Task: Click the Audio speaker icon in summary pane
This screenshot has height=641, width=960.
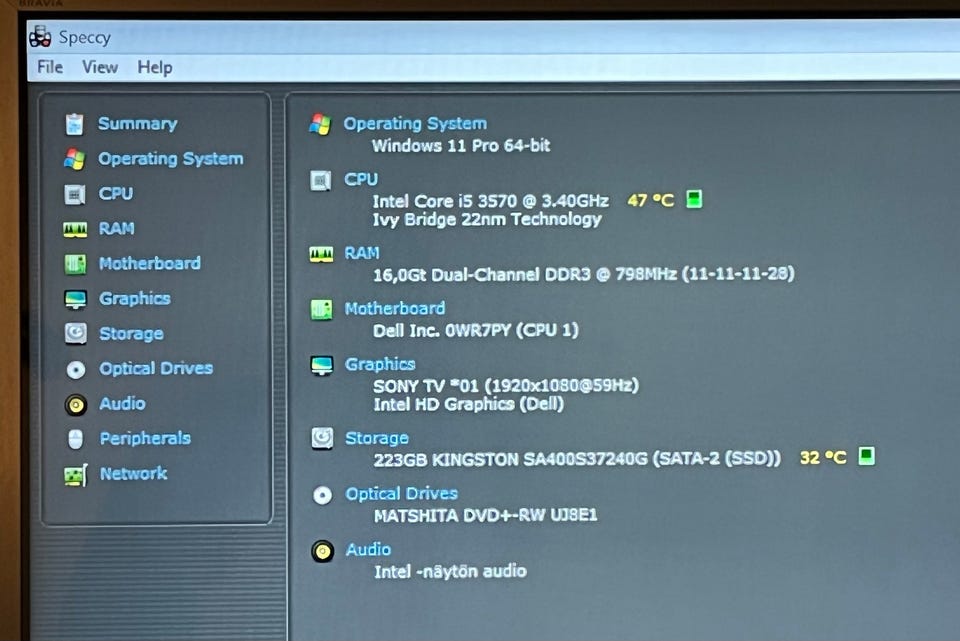Action: pyautogui.click(x=323, y=552)
